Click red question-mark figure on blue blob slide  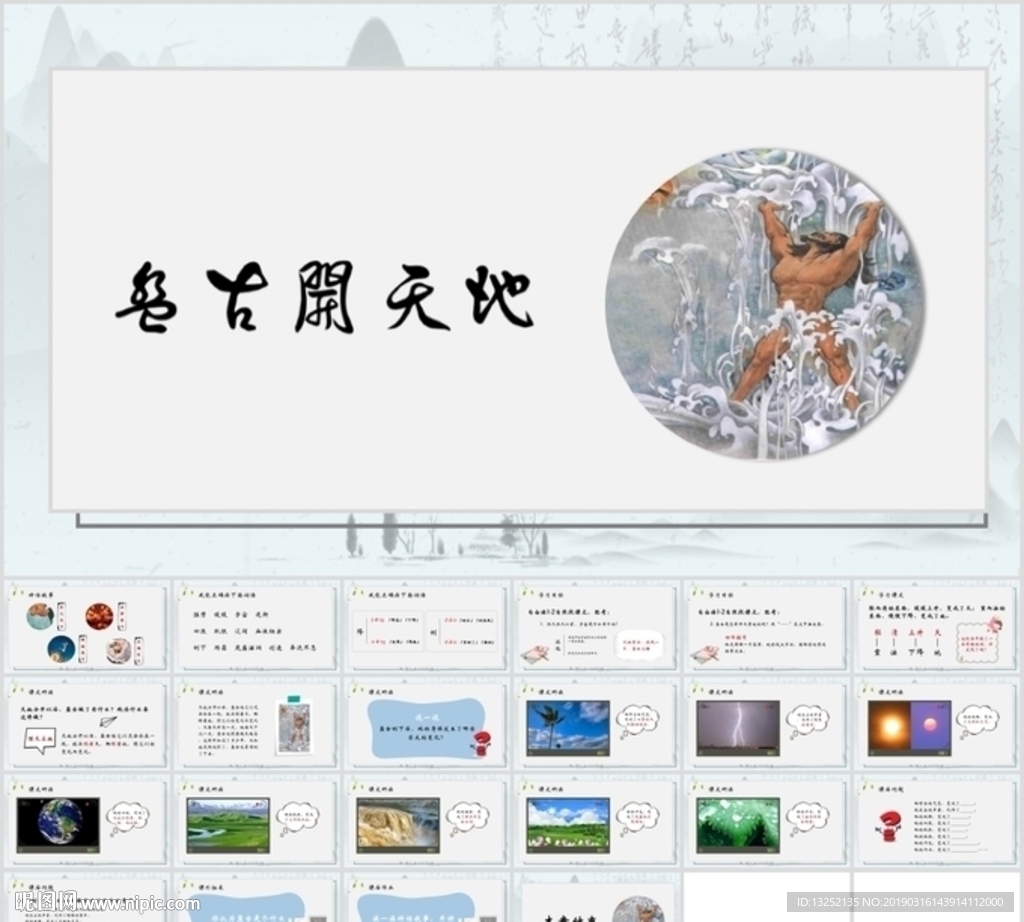(481, 743)
